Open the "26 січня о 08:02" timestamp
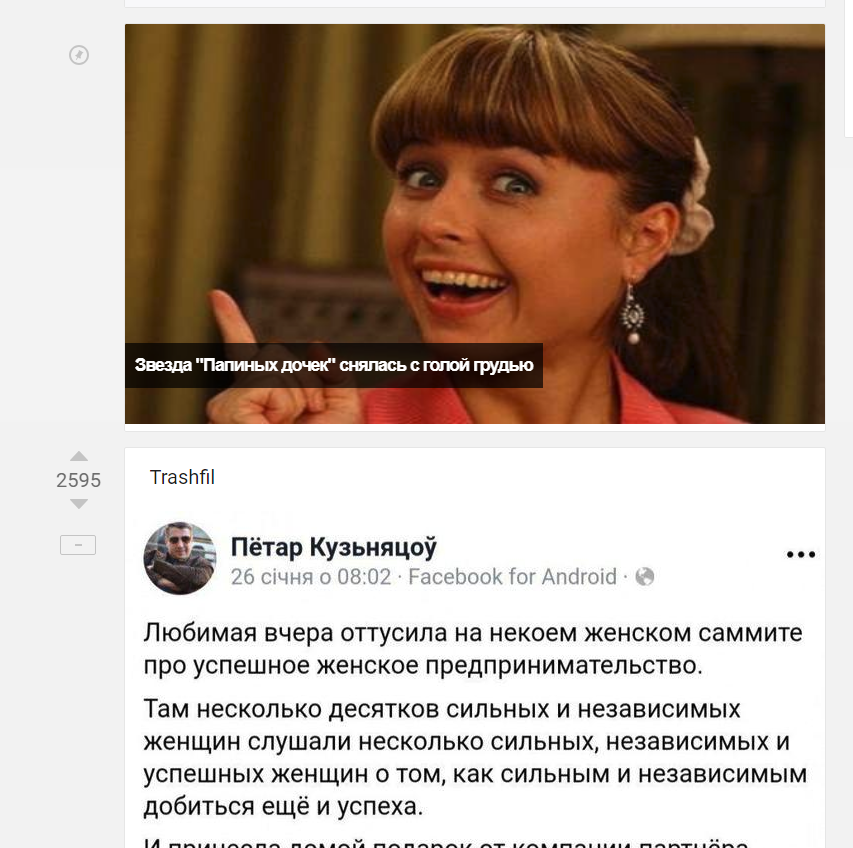 (311, 577)
